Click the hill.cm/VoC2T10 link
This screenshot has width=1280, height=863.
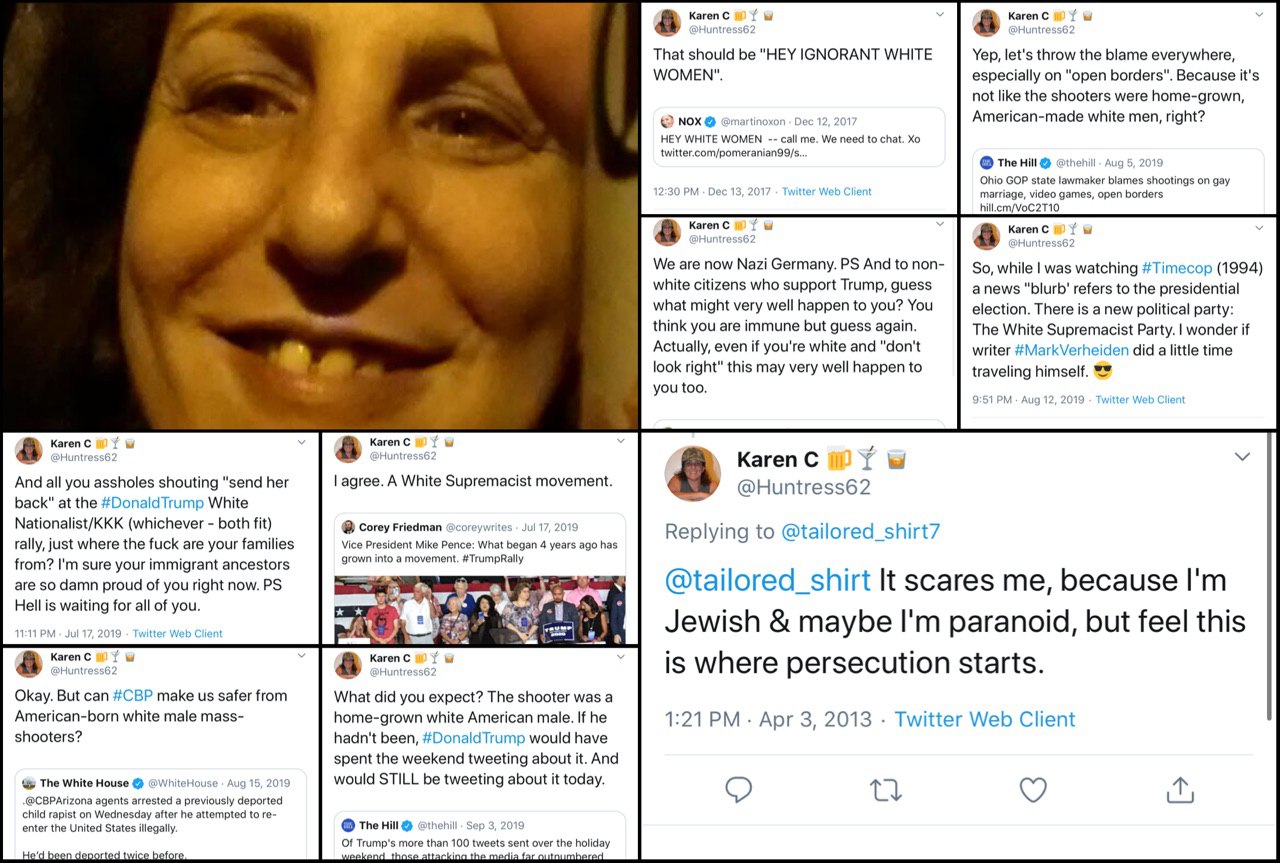[x=1020, y=208]
